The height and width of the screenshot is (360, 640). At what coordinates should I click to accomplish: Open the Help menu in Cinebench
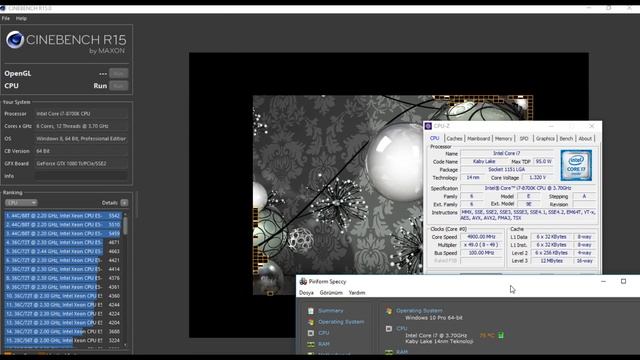pyautogui.click(x=21, y=18)
